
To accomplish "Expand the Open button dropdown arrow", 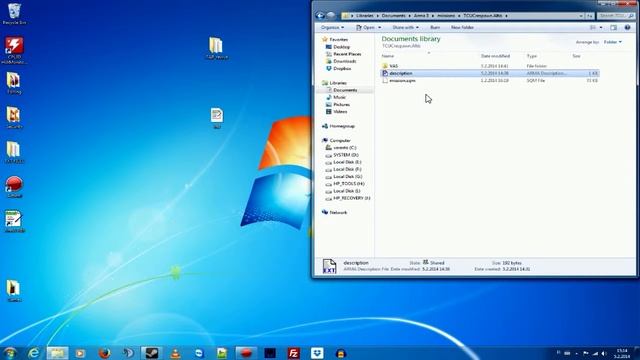I will 380,27.
